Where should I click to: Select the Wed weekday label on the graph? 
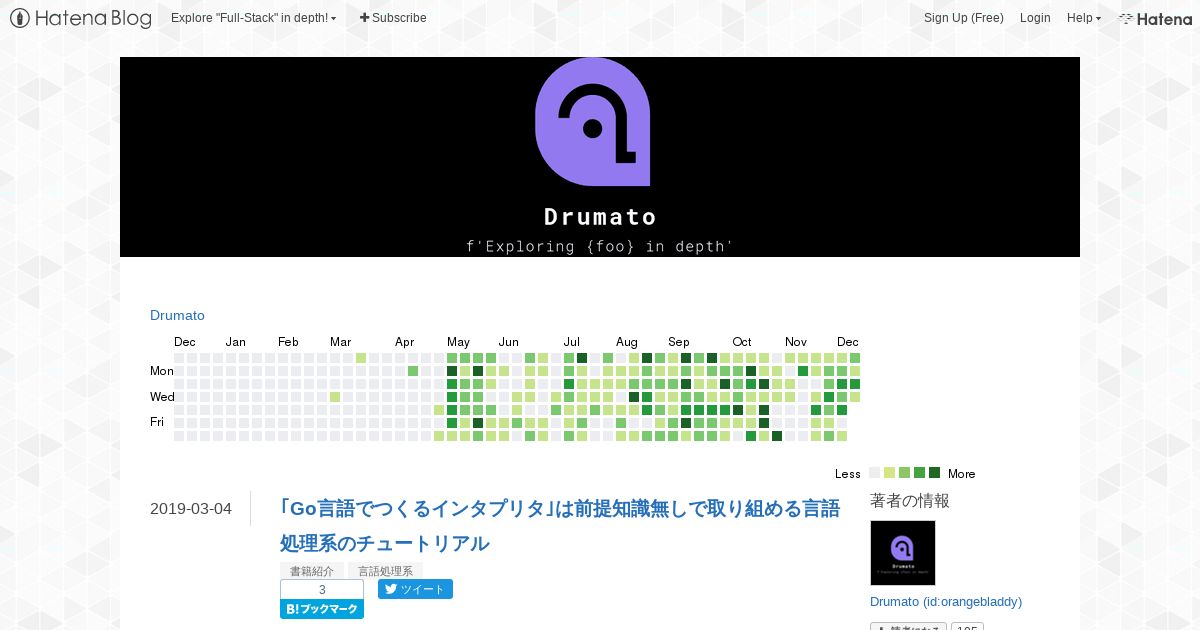coord(162,397)
